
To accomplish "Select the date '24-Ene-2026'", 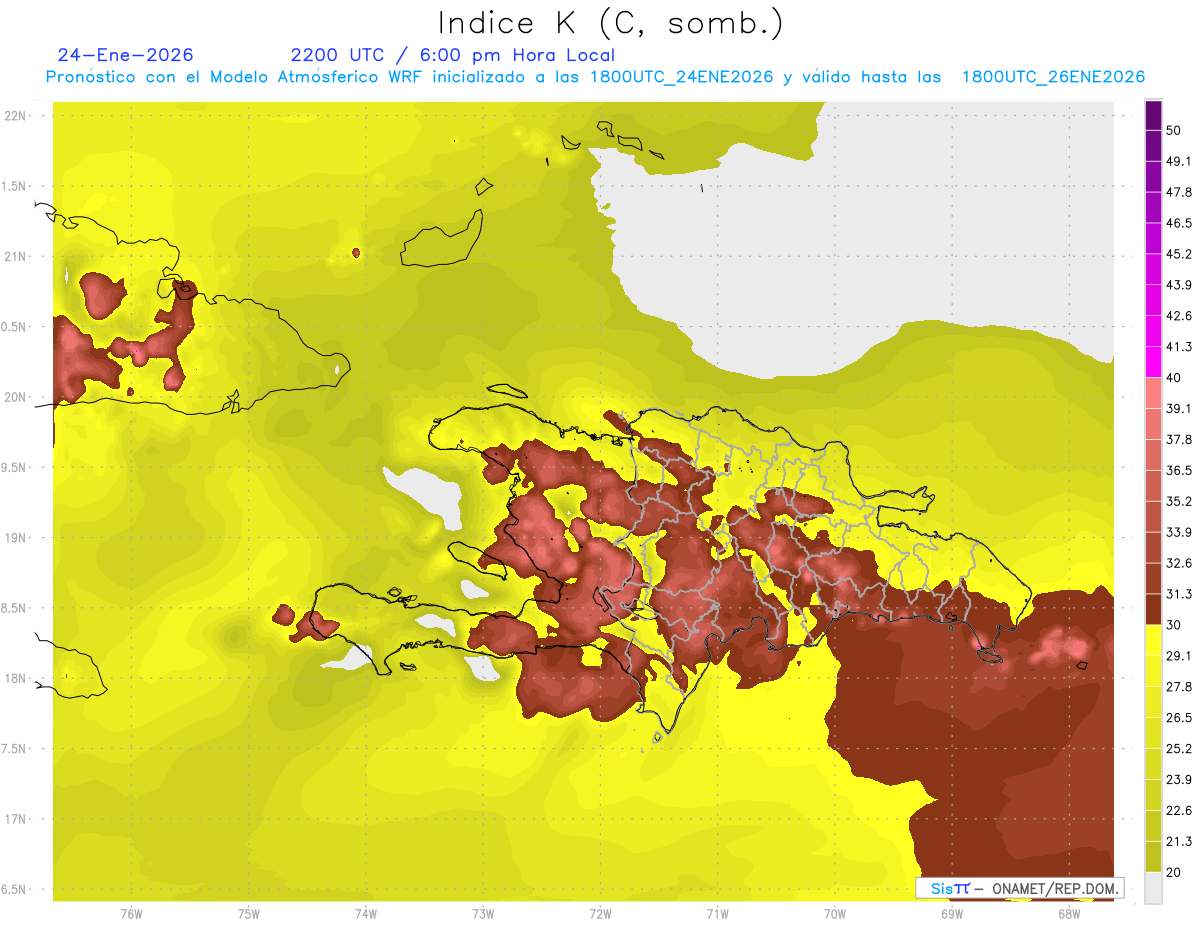I will tap(125, 55).
